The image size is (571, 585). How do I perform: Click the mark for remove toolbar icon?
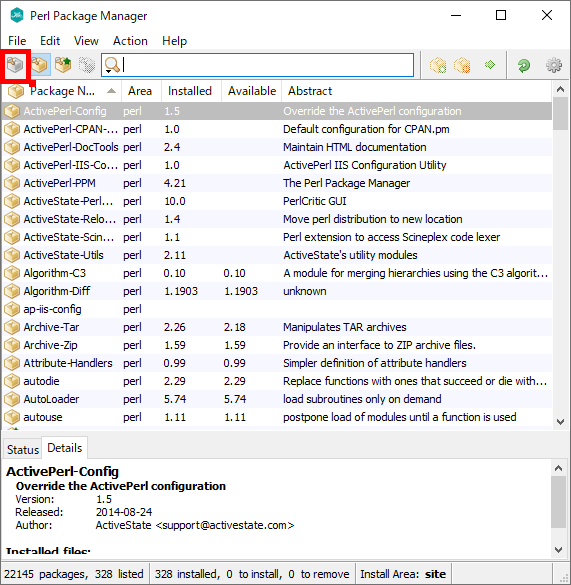462,65
